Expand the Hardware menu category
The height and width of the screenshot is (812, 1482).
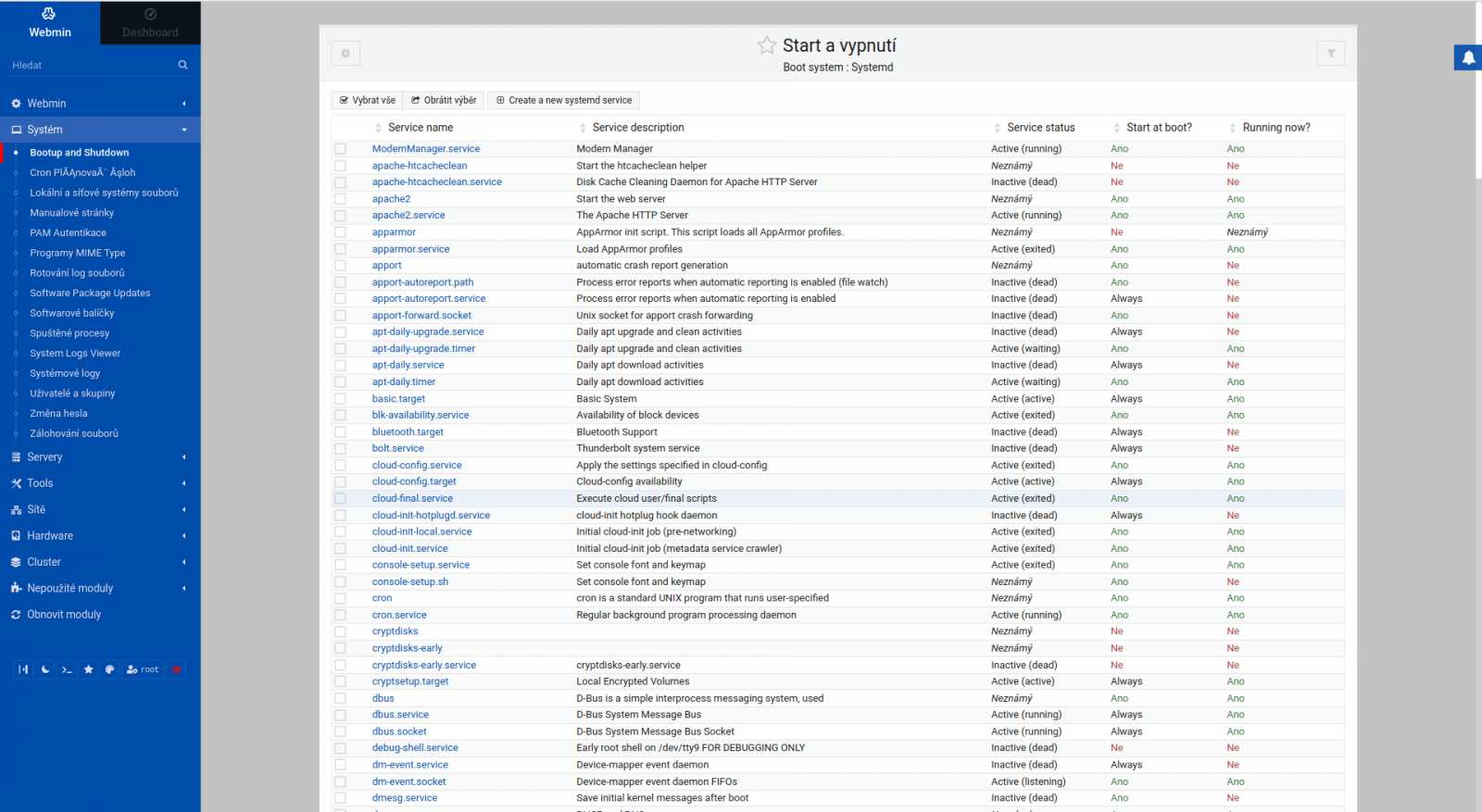pyautogui.click(x=100, y=536)
